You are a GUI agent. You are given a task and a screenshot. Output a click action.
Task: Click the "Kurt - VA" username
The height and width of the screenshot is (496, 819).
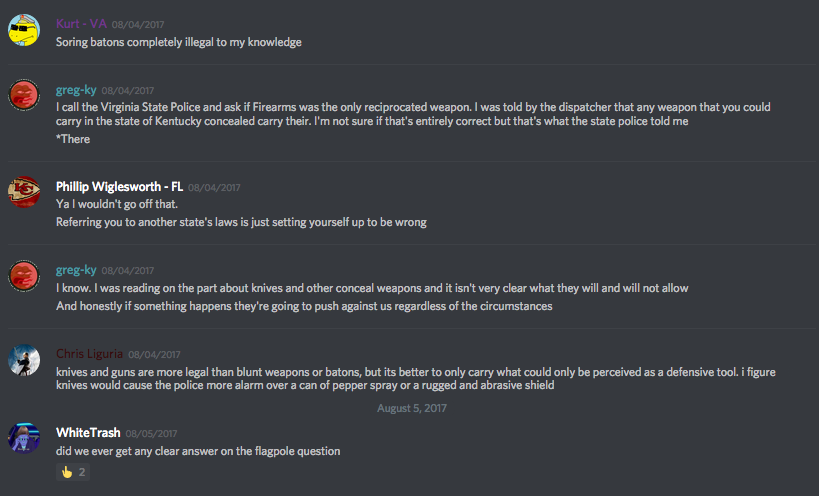(x=81, y=23)
